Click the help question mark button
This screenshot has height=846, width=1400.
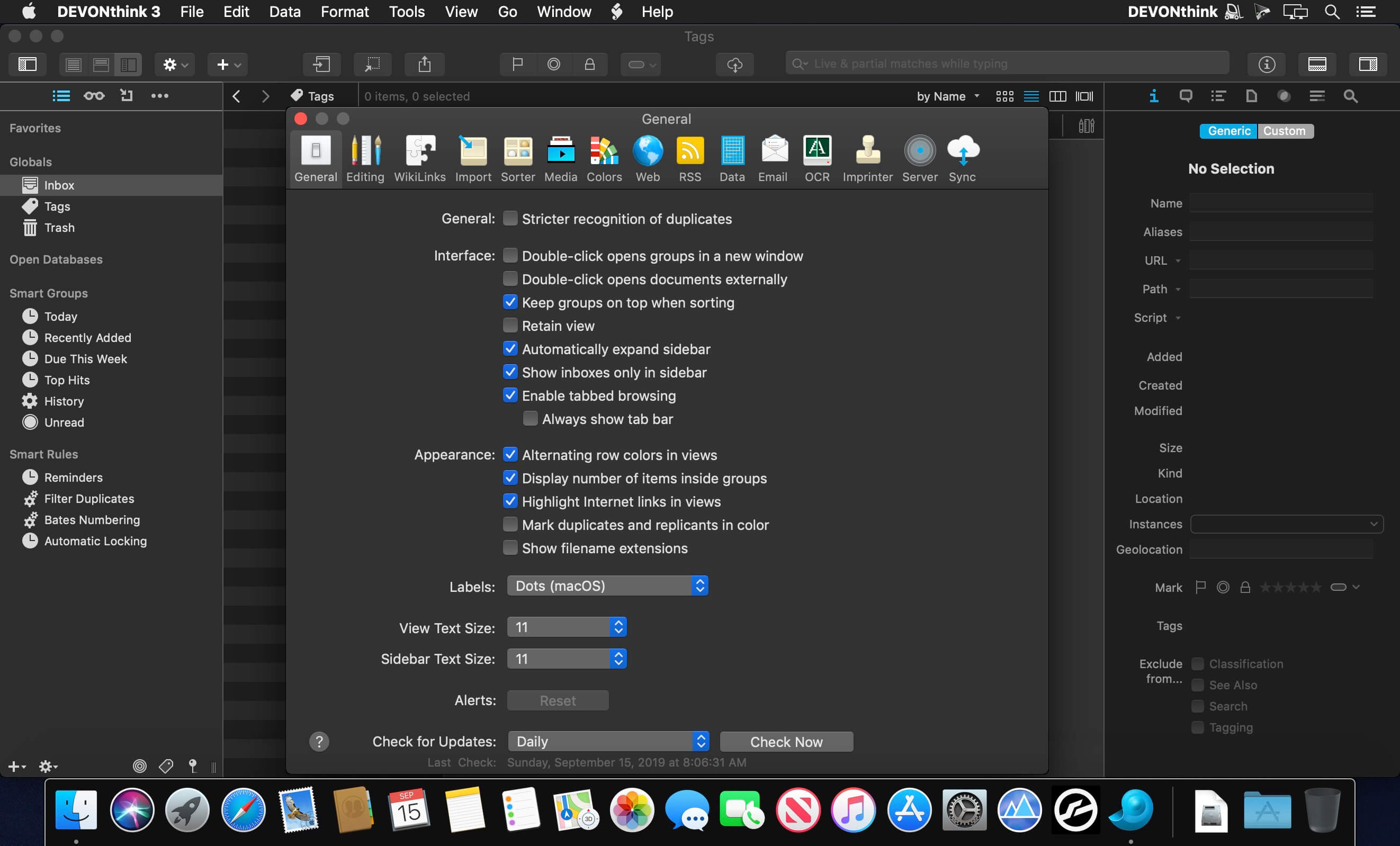319,742
